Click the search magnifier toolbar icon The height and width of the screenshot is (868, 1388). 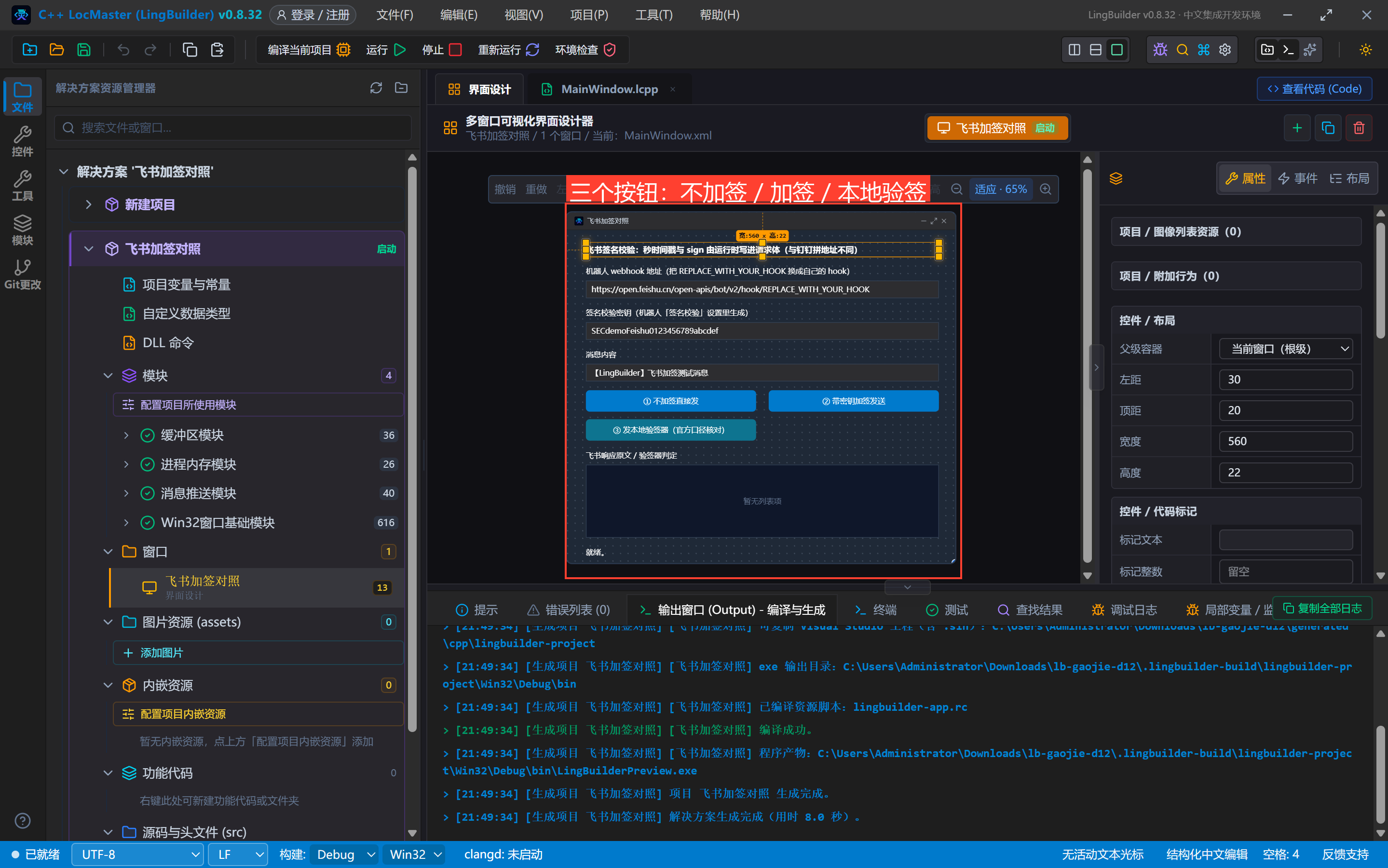click(1182, 50)
